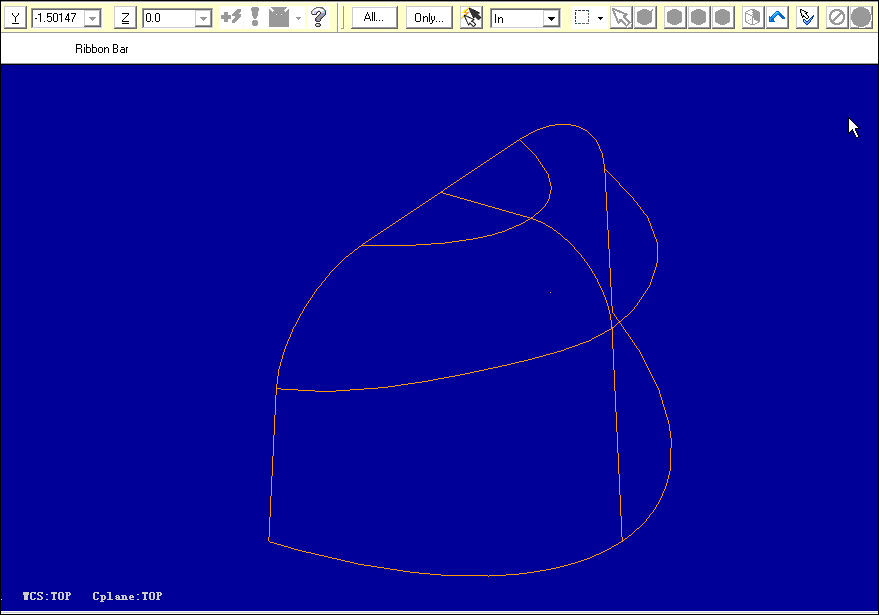Toggle the double-checkmark selection icon
Screen dimensions: 879x615
pos(806,16)
